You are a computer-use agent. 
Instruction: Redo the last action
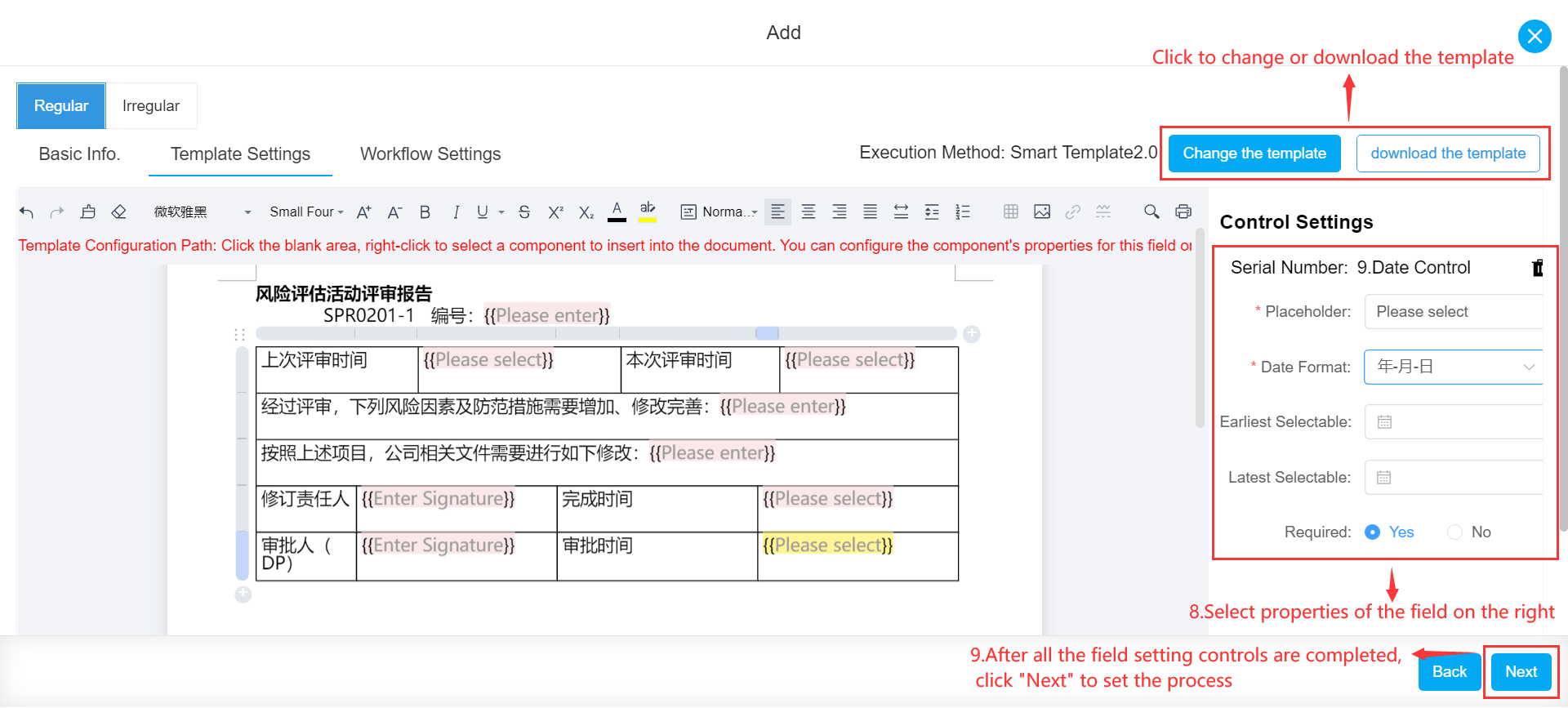point(57,212)
